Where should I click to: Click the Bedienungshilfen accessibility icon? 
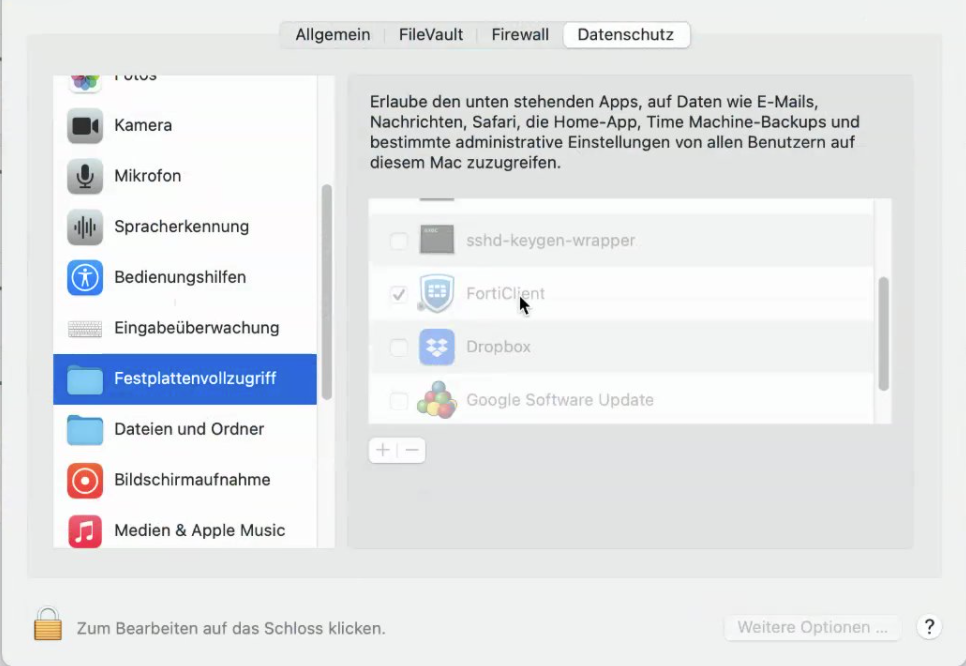[x=85, y=277]
